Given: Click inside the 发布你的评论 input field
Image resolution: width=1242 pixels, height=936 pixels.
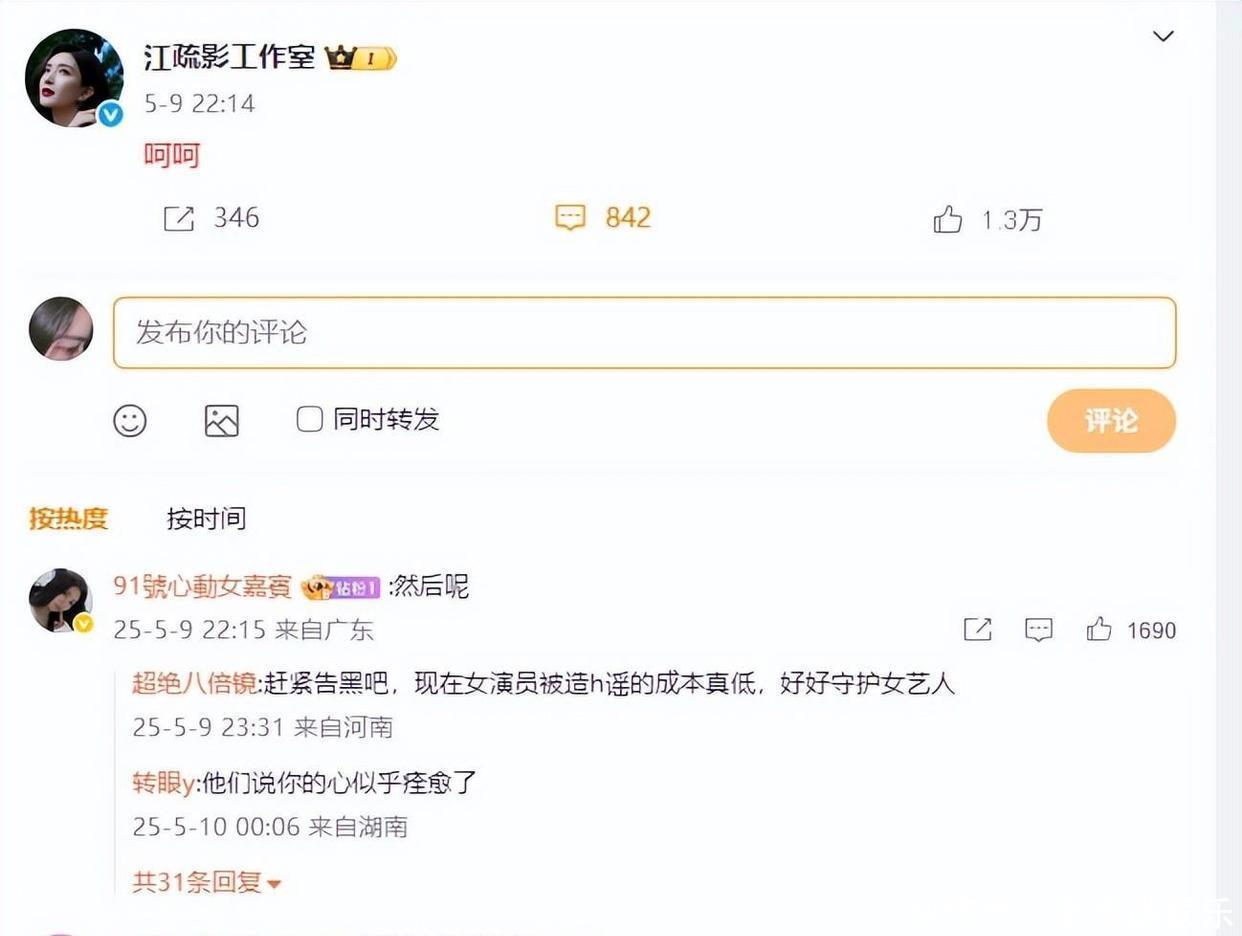Looking at the screenshot, I should pyautogui.click(x=644, y=332).
